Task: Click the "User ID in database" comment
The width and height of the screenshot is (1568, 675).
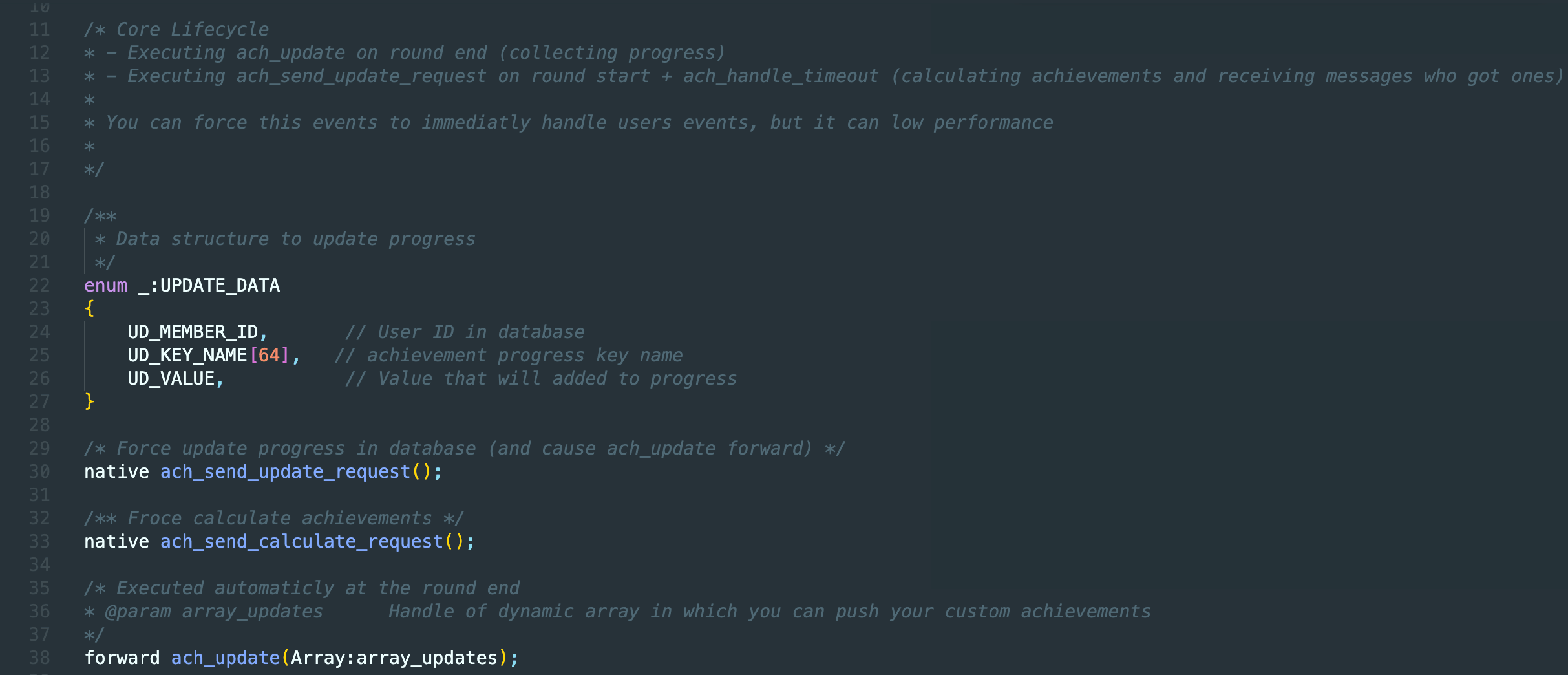Action: pyautogui.click(x=481, y=332)
